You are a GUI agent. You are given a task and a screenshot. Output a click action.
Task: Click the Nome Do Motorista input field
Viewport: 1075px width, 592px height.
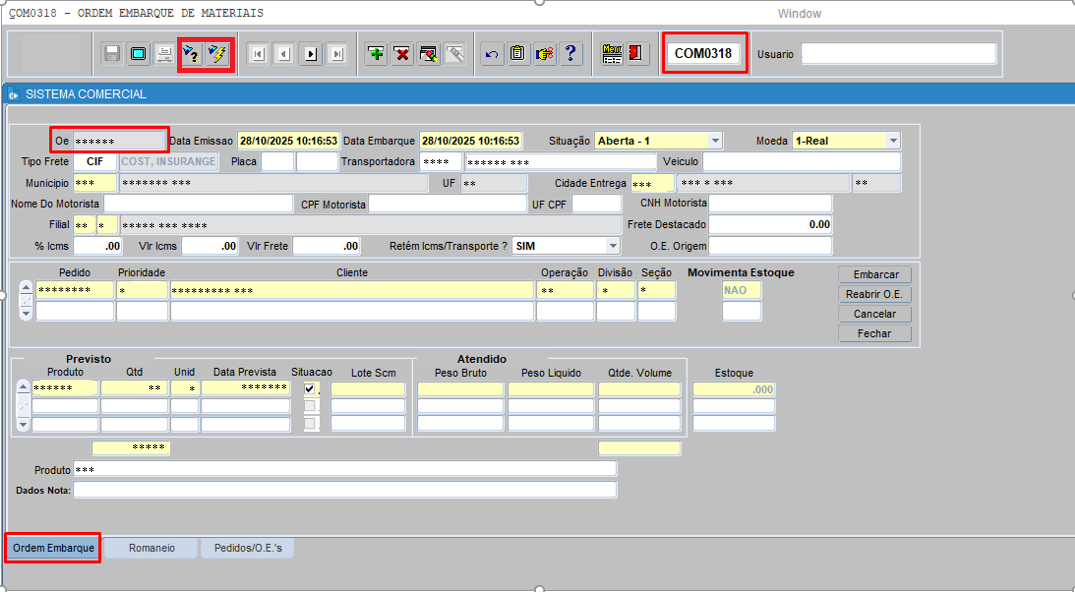(x=199, y=204)
